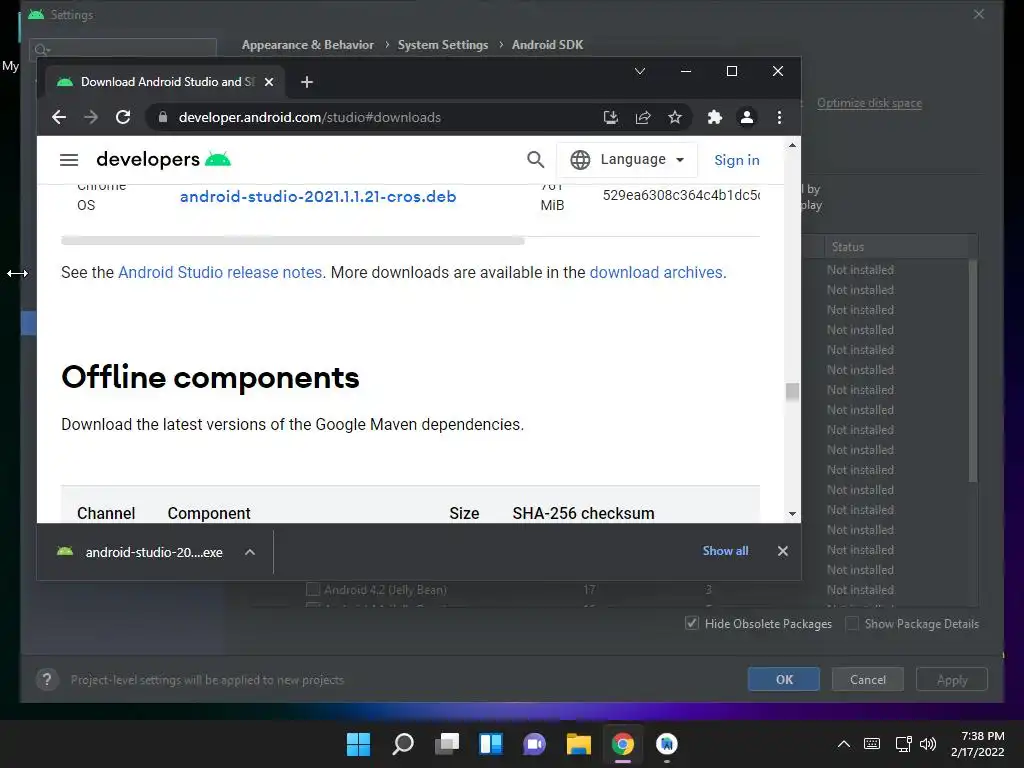The width and height of the screenshot is (1024, 768).
Task: Open Chrome three-dot menu
Action: pyautogui.click(x=779, y=118)
